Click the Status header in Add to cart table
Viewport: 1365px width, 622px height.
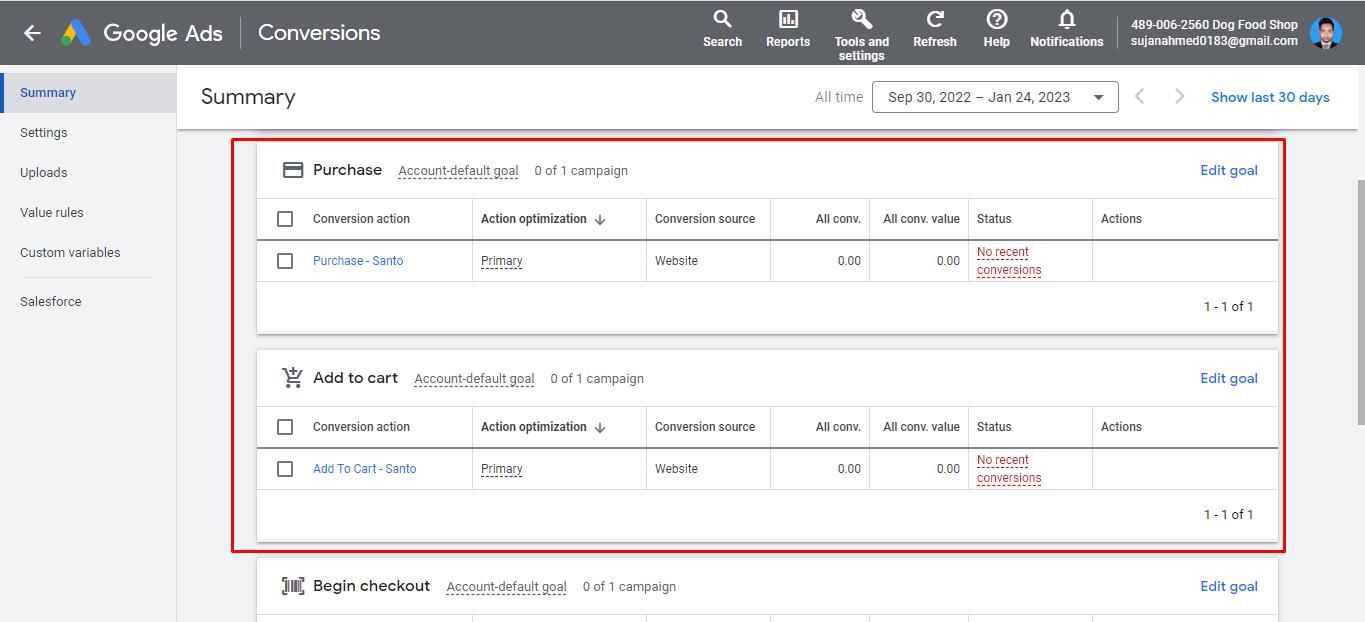[994, 427]
